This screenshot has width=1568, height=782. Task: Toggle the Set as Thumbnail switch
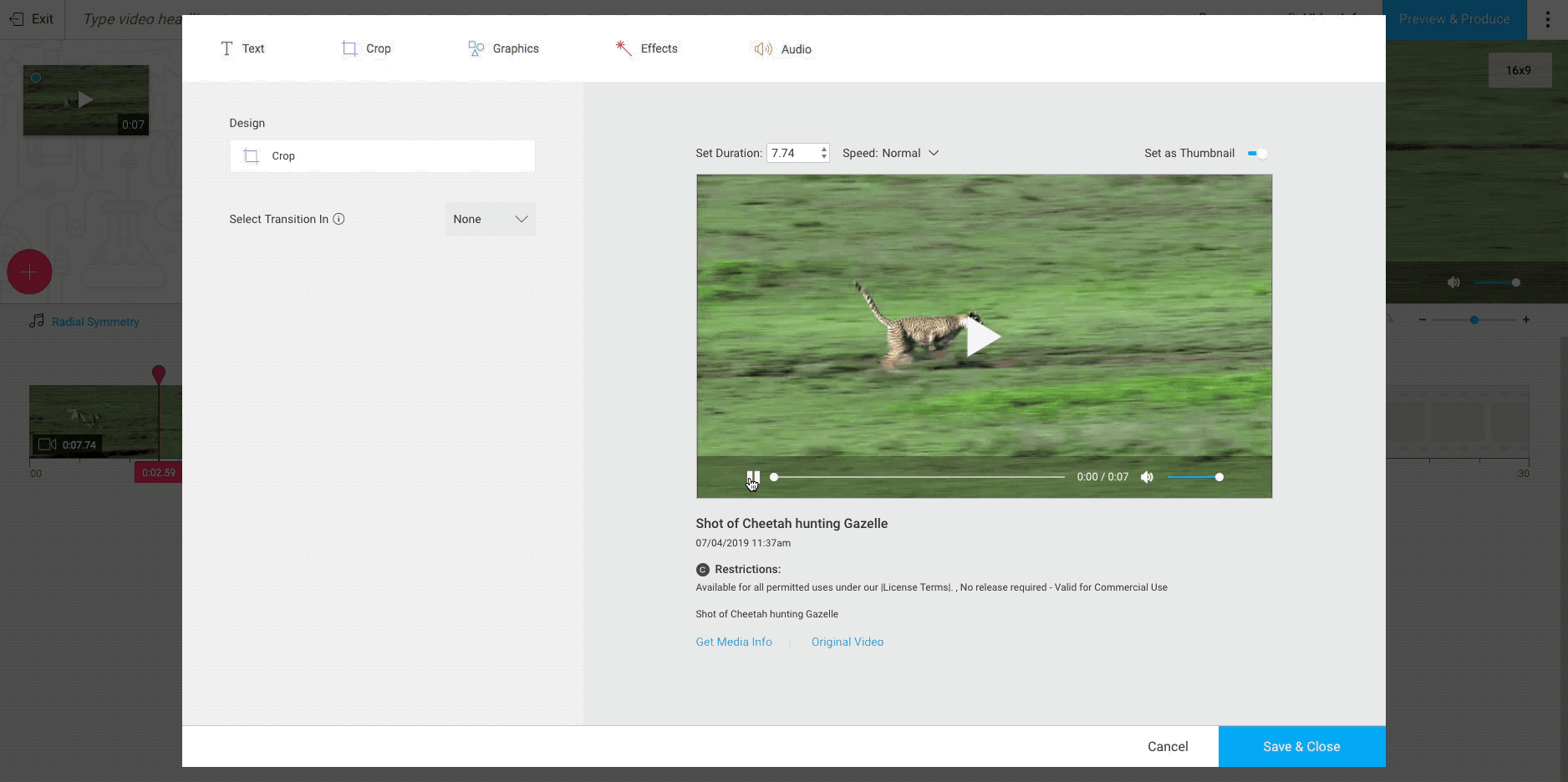click(1257, 153)
